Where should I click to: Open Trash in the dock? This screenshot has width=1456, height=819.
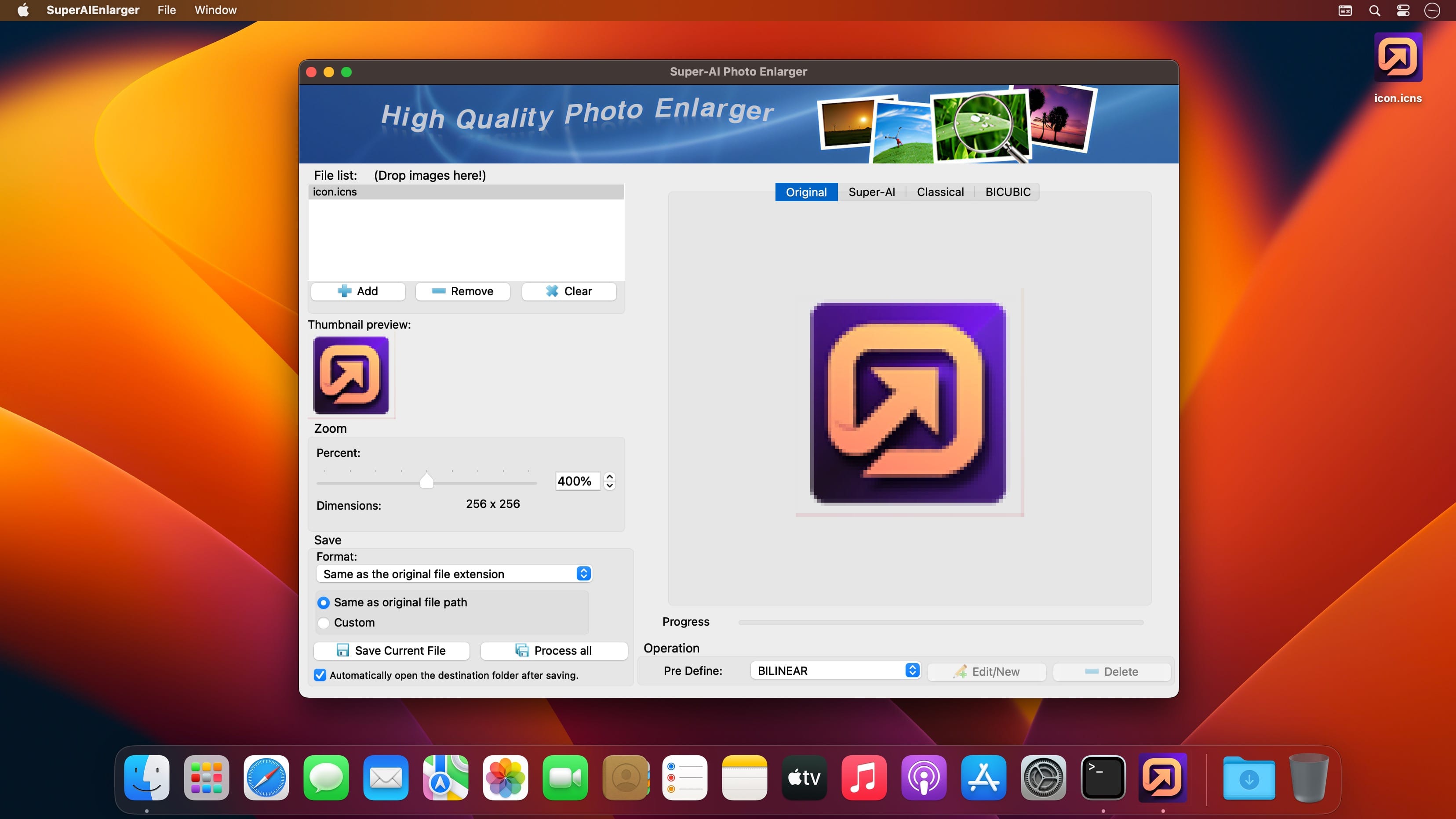click(1309, 778)
